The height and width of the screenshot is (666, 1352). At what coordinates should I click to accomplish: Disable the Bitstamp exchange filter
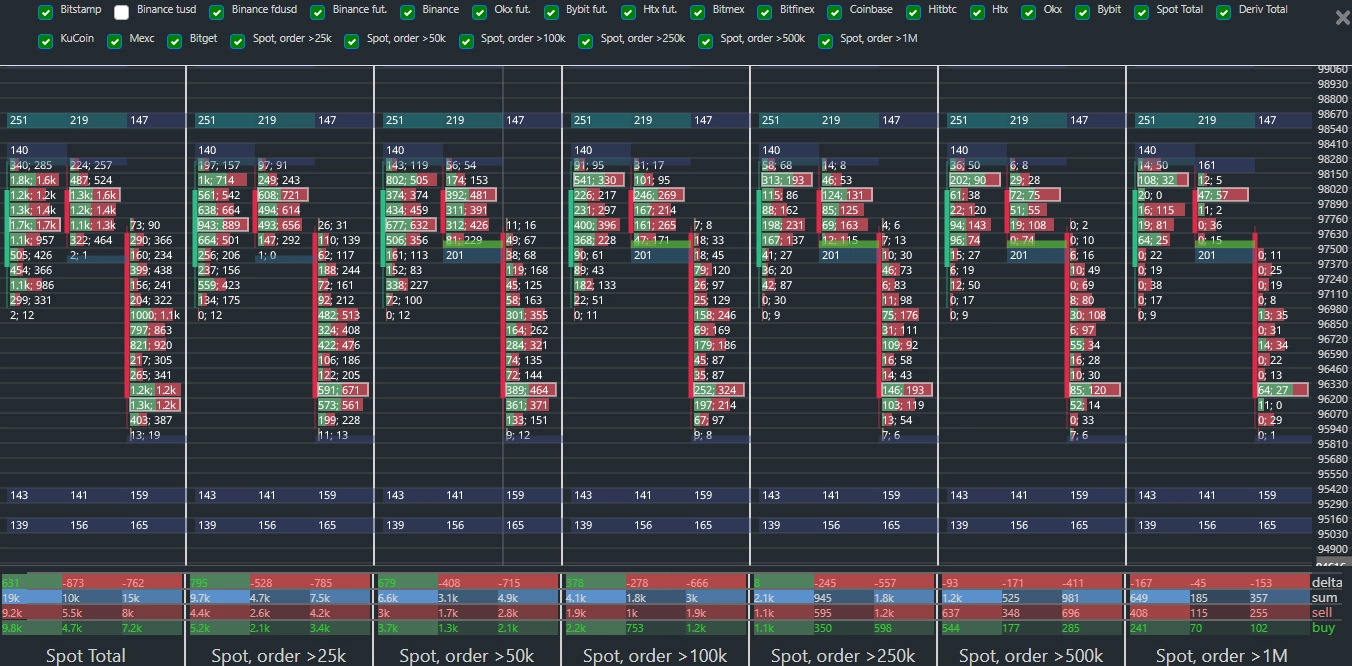click(45, 12)
